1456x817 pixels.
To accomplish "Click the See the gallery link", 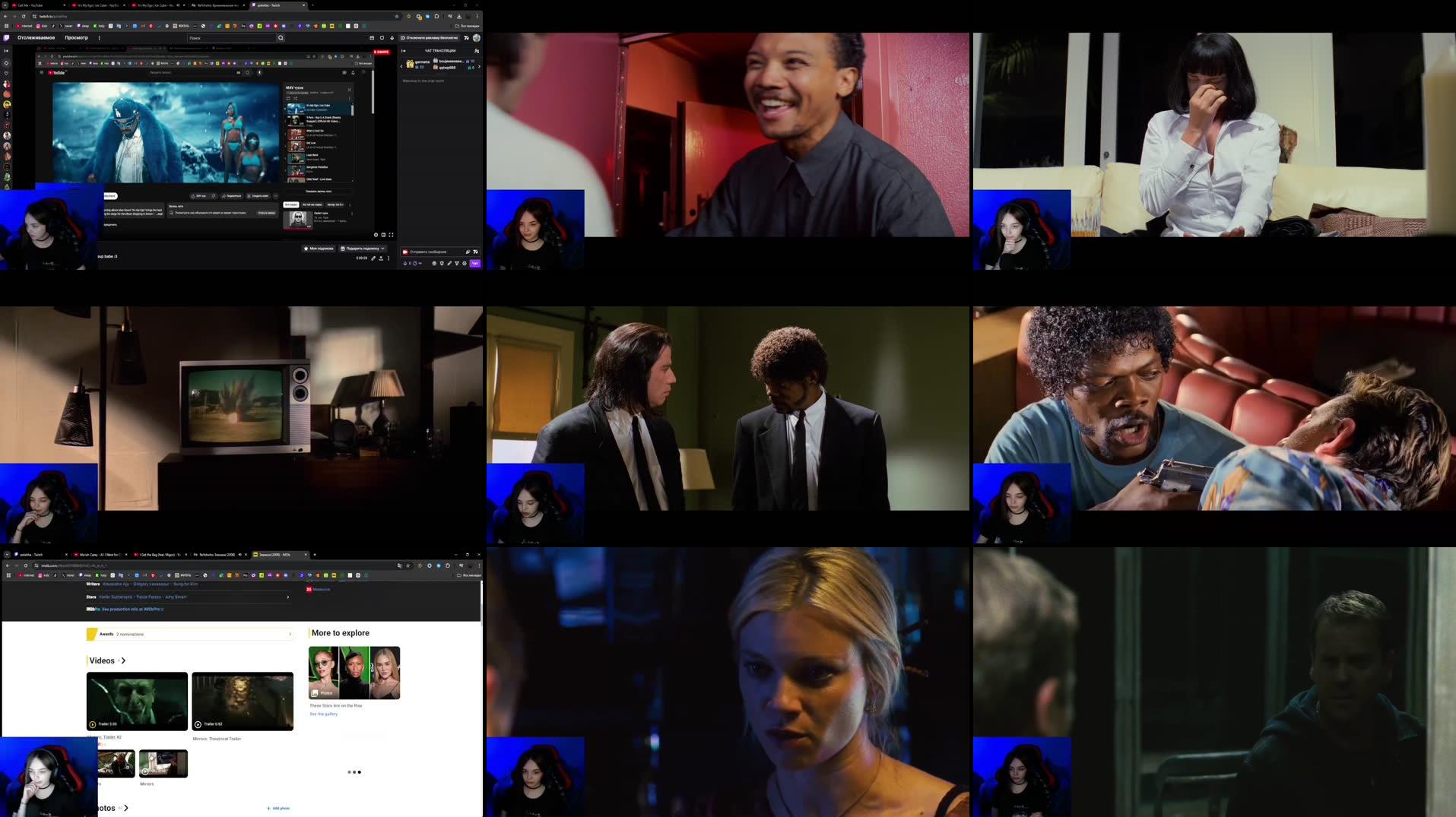I will click(x=323, y=714).
